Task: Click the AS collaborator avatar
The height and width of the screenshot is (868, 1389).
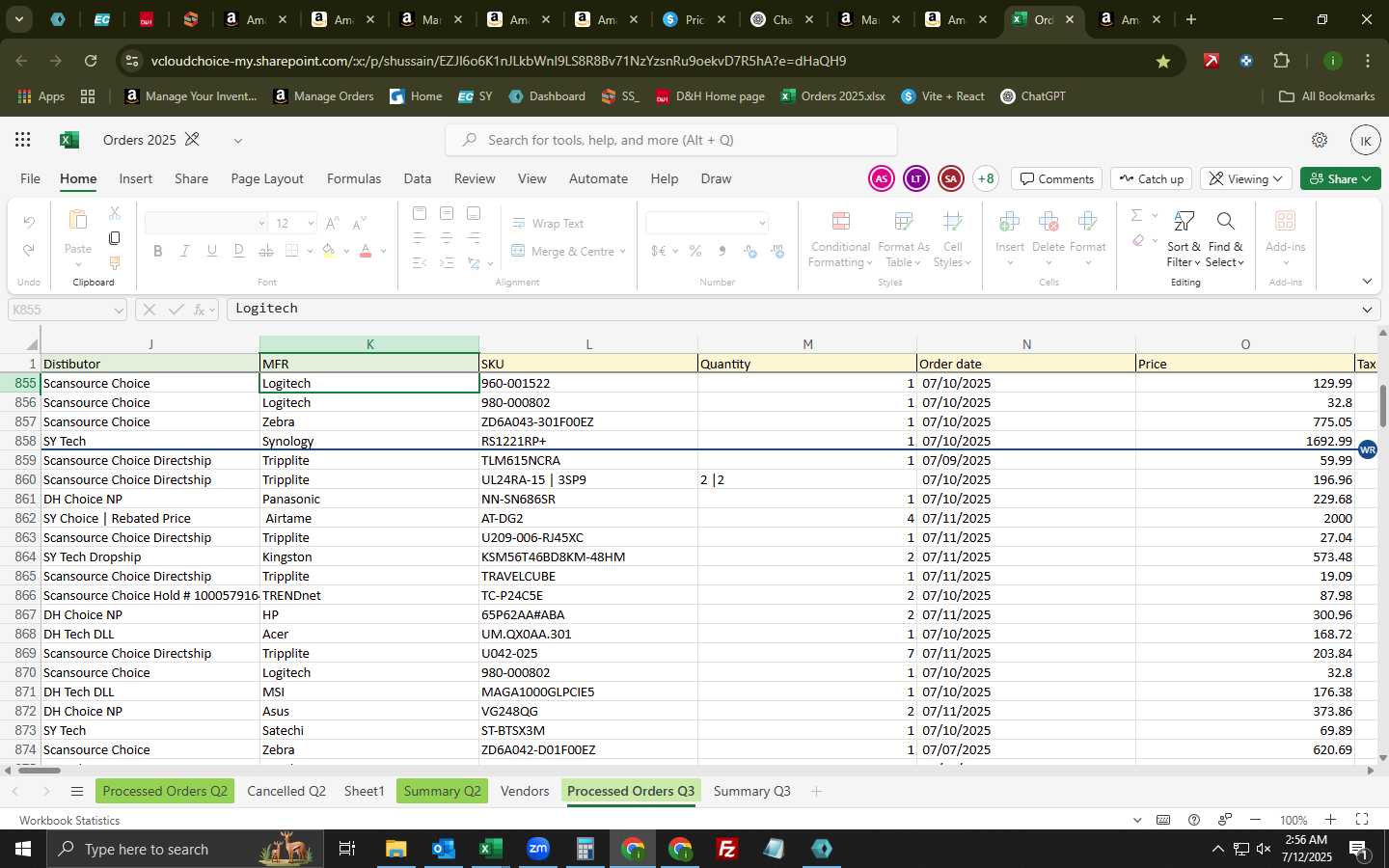Action: click(881, 178)
